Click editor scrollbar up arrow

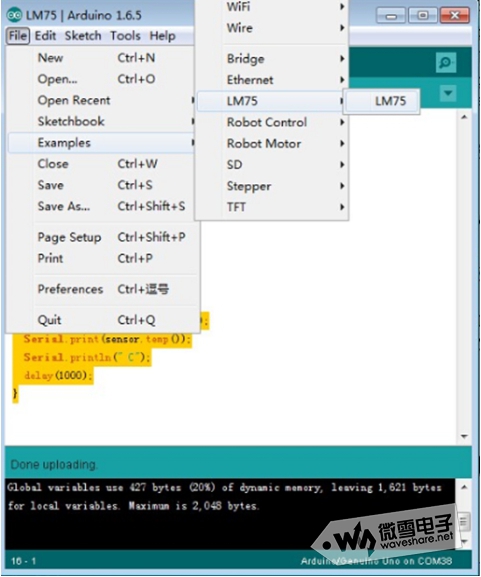[x=464, y=117]
